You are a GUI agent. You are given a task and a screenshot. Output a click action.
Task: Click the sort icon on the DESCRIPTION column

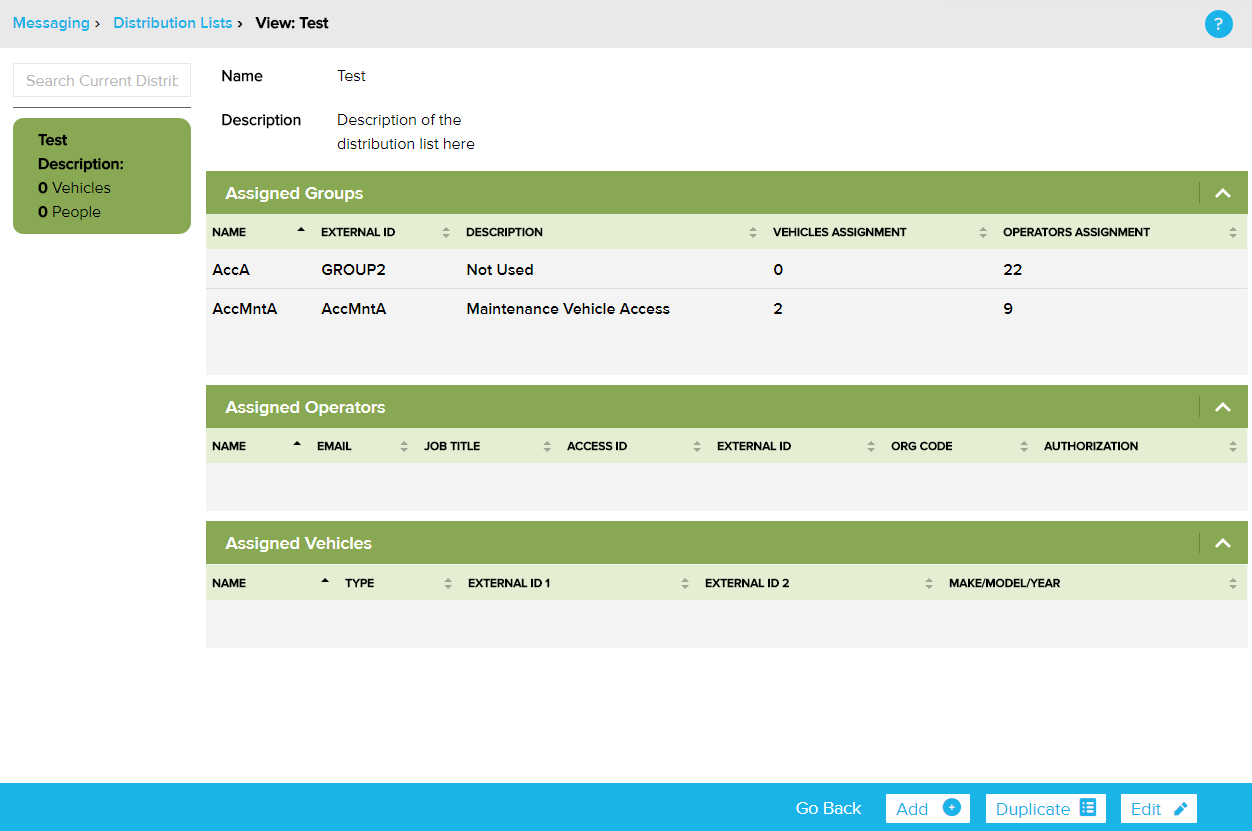coord(753,231)
